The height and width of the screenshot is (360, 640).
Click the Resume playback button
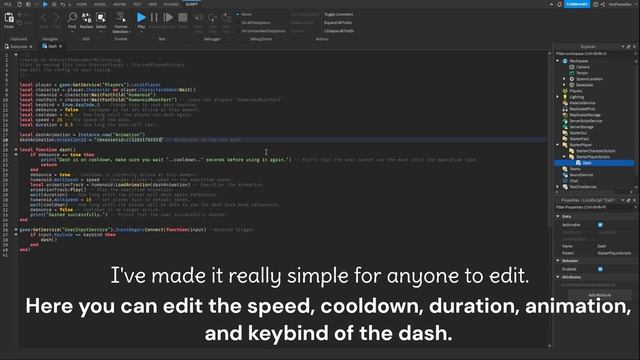pyautogui.click(x=168, y=17)
